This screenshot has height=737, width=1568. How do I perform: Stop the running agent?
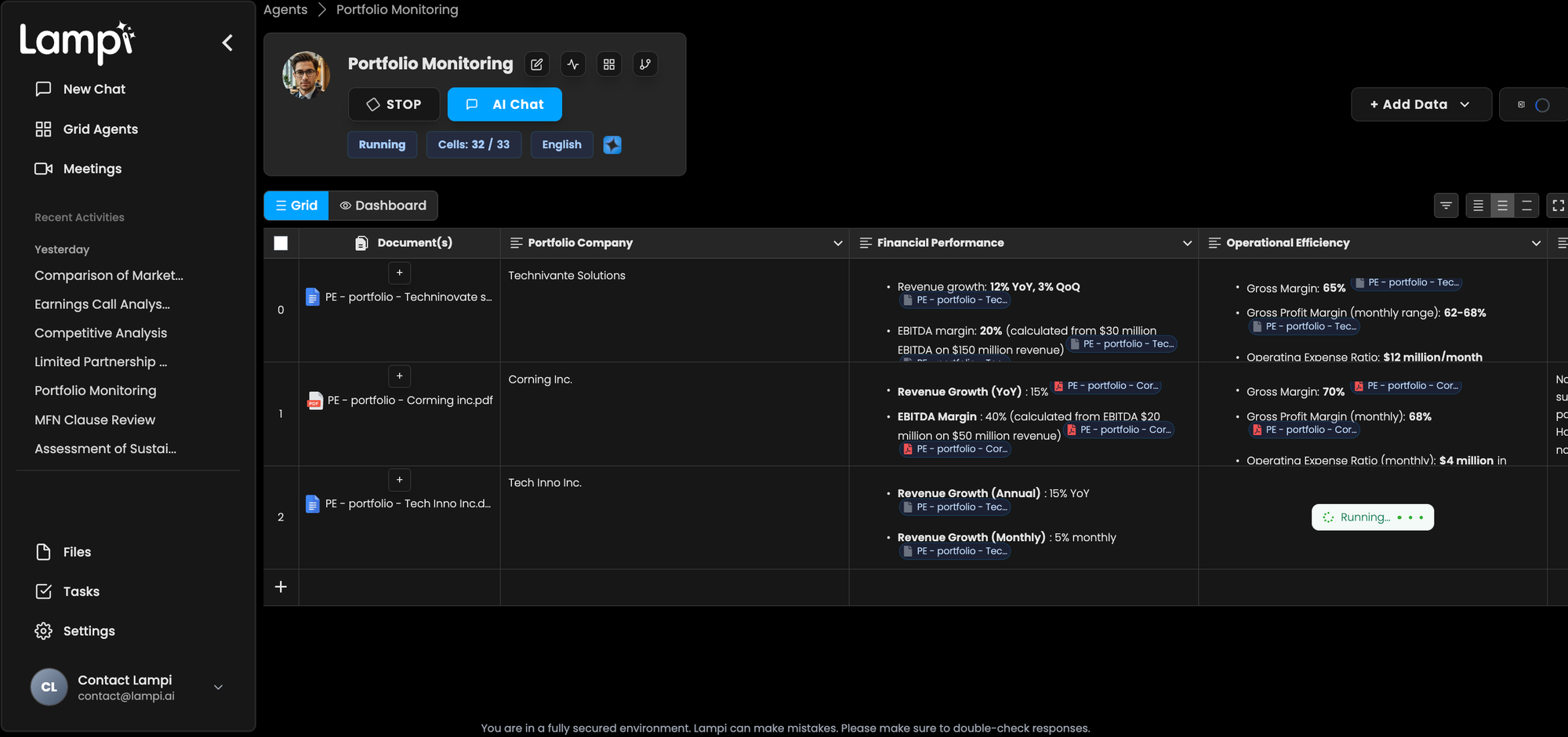click(394, 104)
